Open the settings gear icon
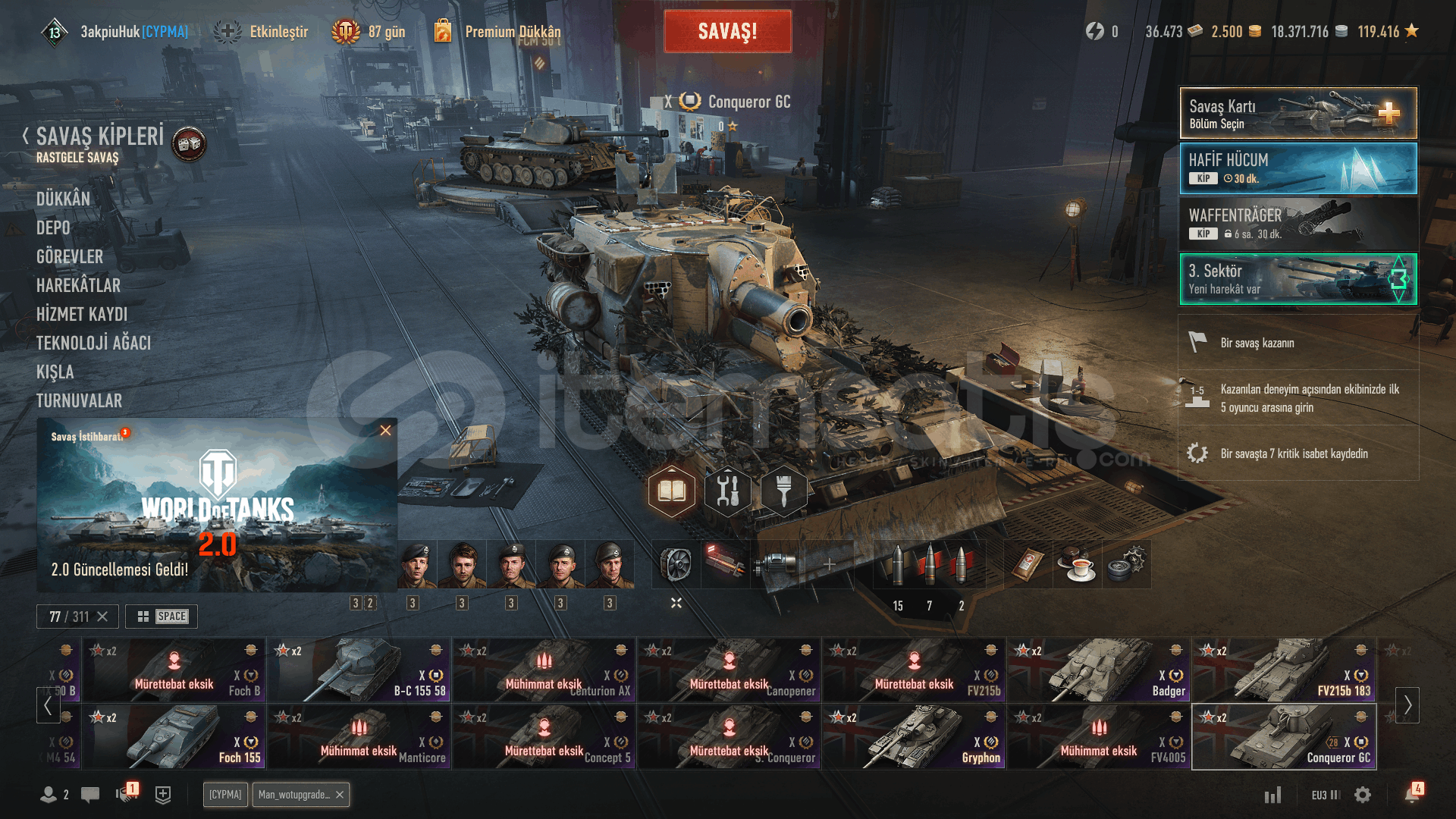 [1363, 795]
